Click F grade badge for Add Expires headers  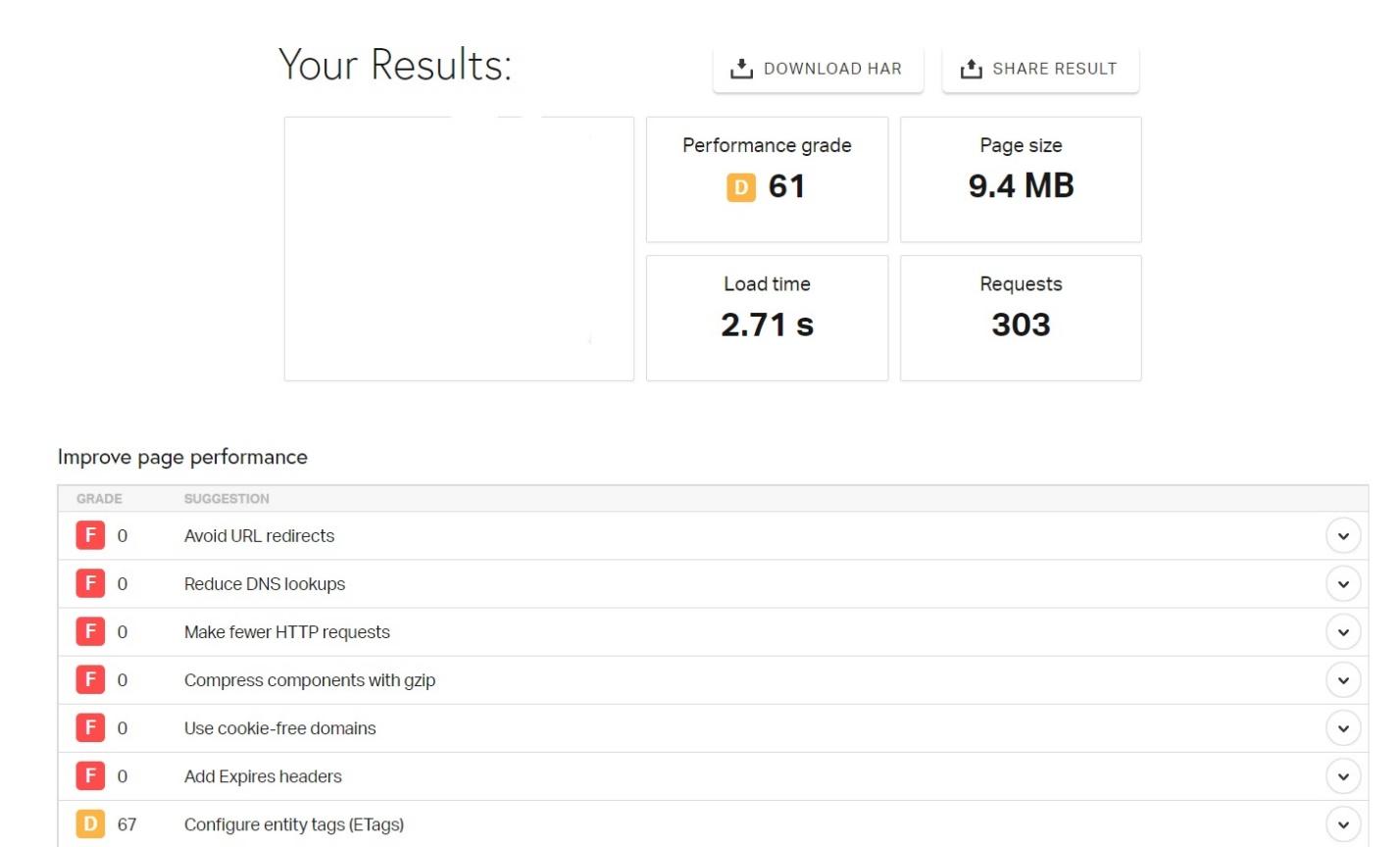point(90,776)
